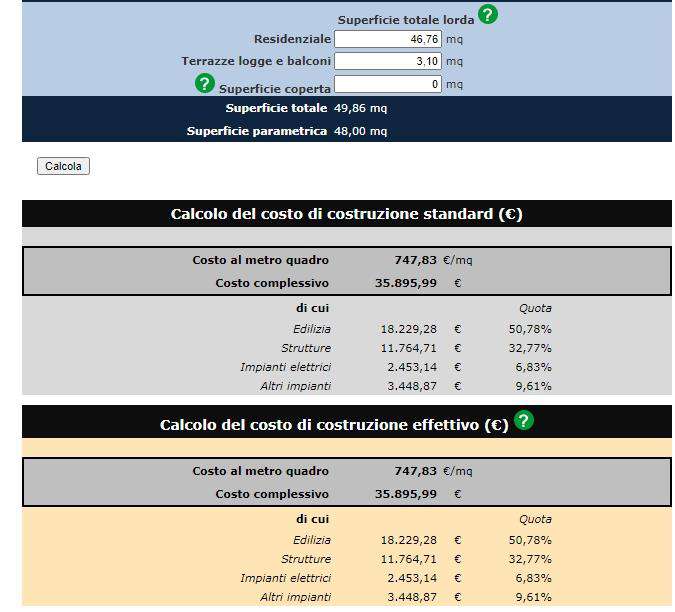Click the Terrazze logge e balconi input
The width and height of the screenshot is (675, 612).
pos(388,61)
